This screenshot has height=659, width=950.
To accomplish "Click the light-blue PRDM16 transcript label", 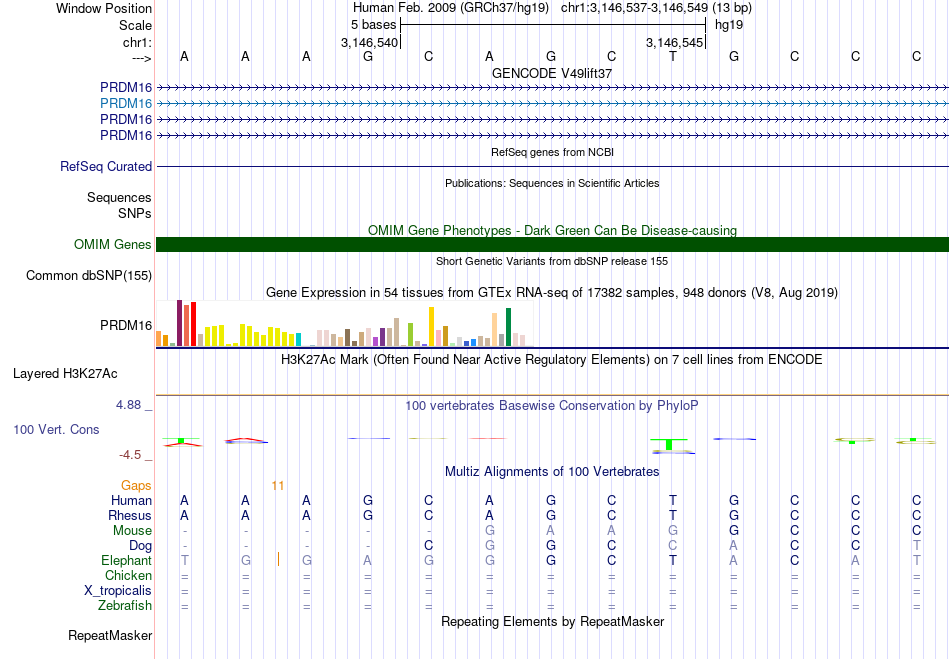I will click(126, 104).
